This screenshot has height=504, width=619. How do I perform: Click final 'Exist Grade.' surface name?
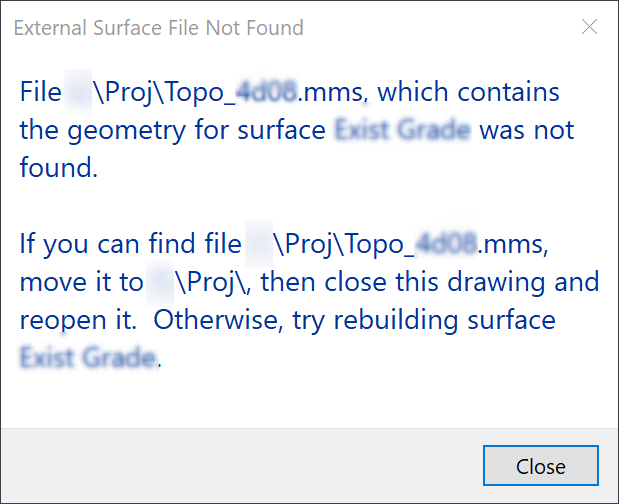click(89, 357)
